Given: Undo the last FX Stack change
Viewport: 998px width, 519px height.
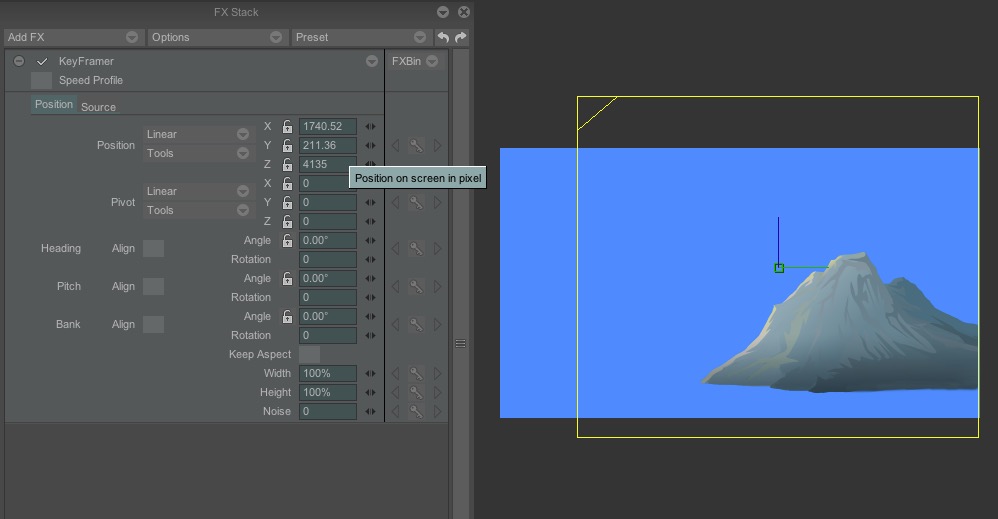Looking at the screenshot, I should click(443, 37).
